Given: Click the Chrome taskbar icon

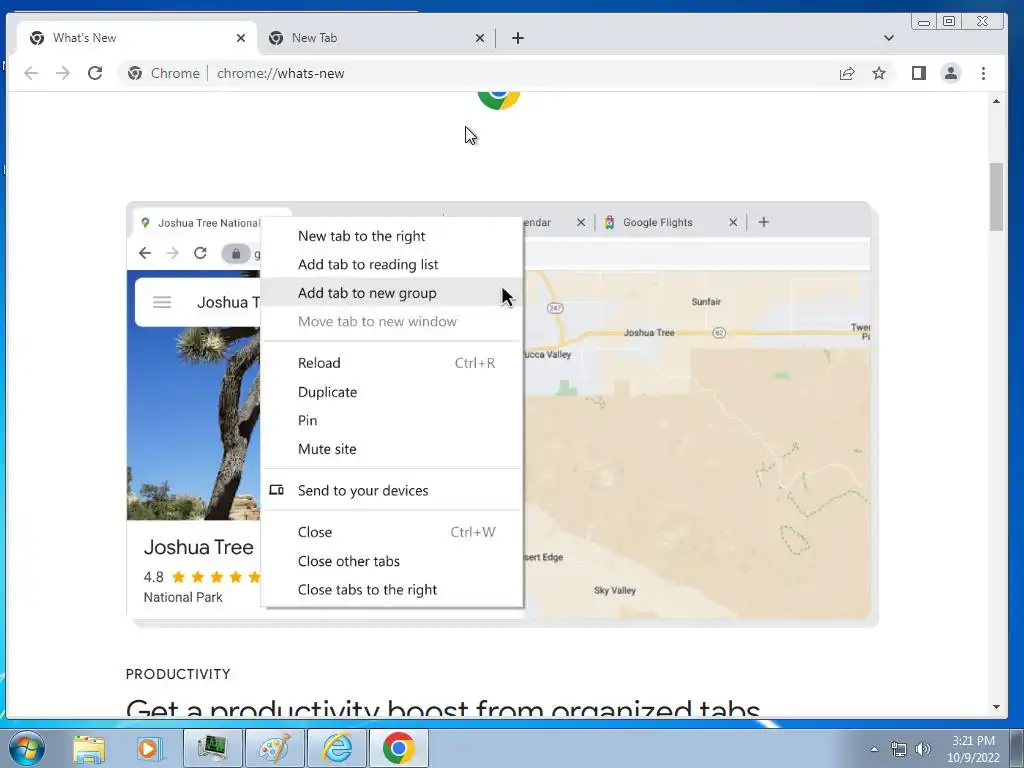Looking at the screenshot, I should coord(399,748).
